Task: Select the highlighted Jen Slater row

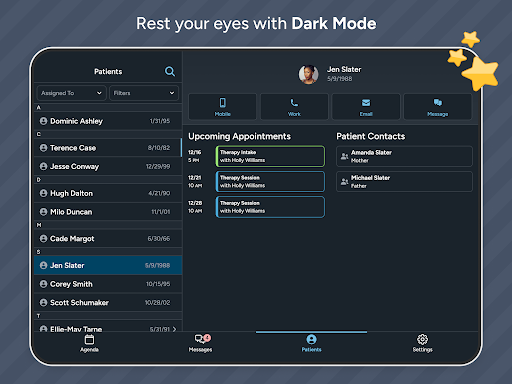Action: [108, 265]
